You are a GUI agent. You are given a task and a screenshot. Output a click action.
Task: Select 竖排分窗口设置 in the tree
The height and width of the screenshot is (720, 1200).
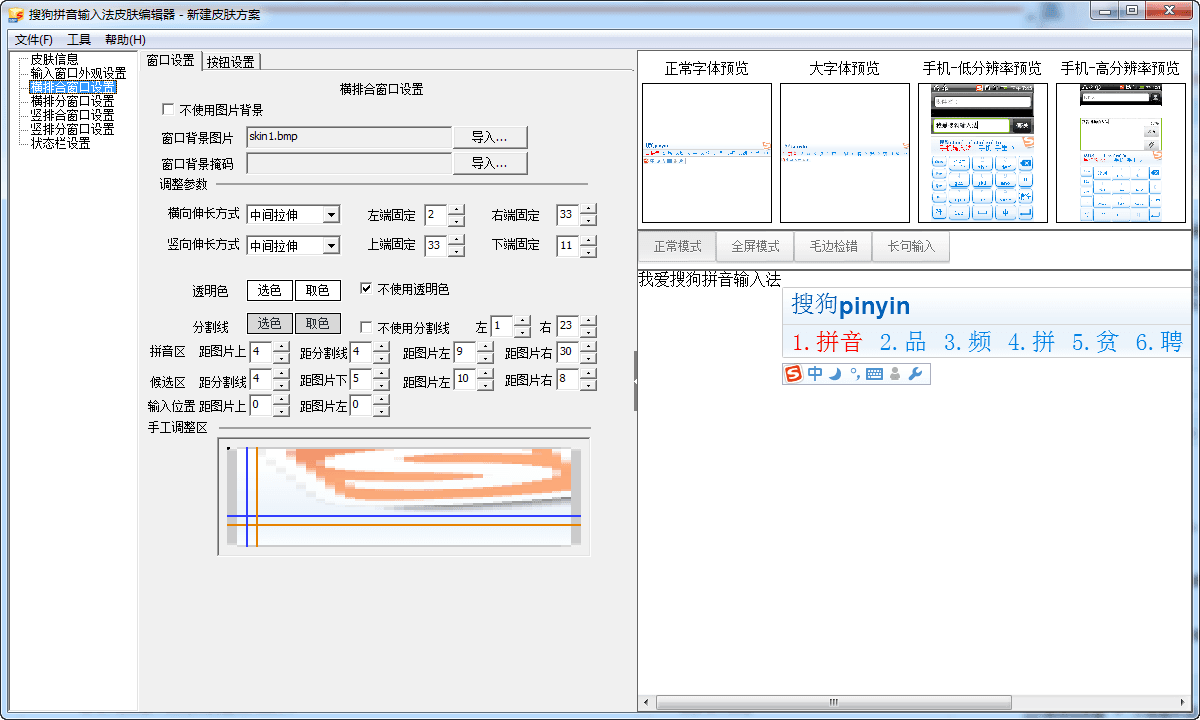click(x=72, y=129)
